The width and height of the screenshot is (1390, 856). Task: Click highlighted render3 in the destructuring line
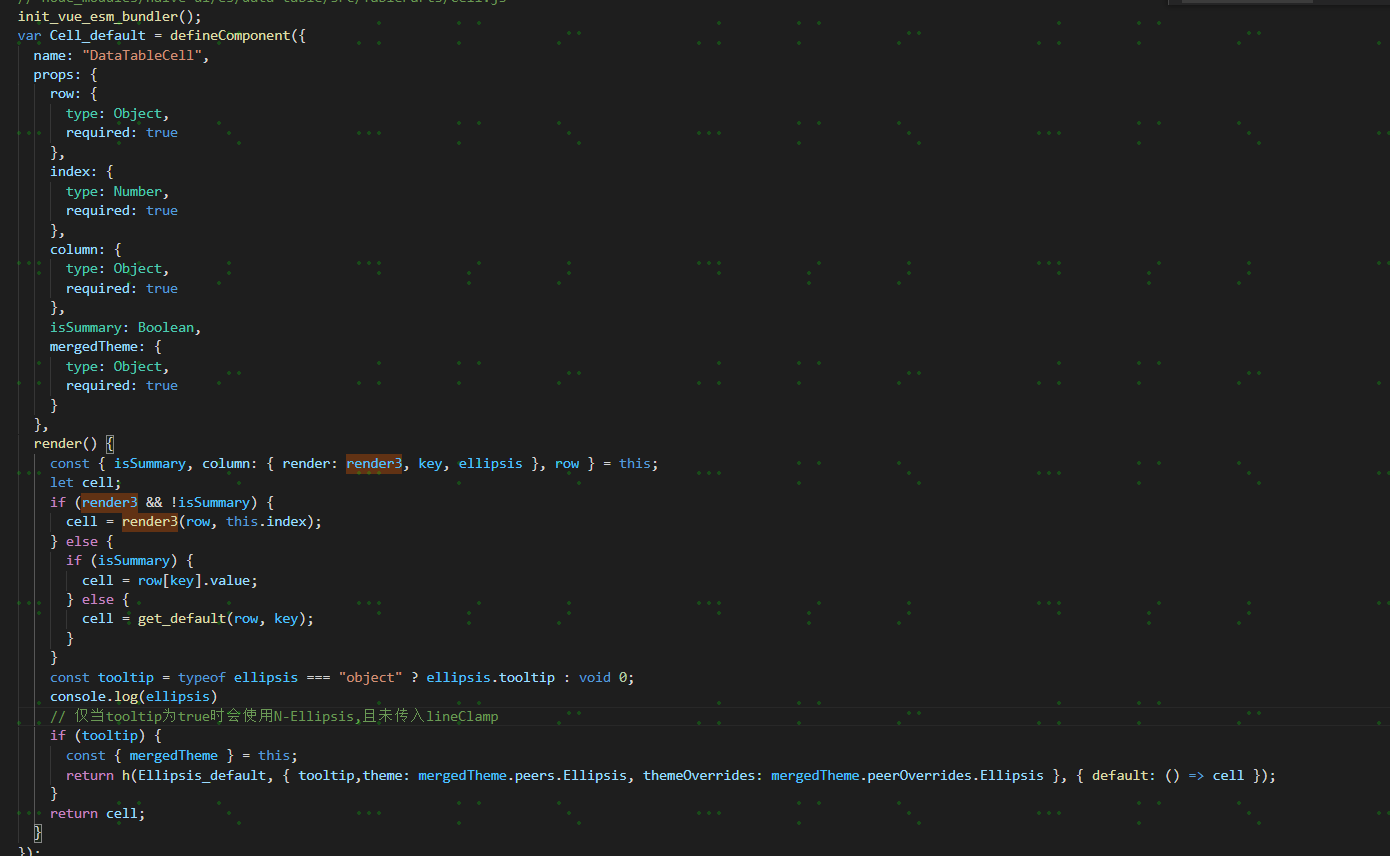374,464
